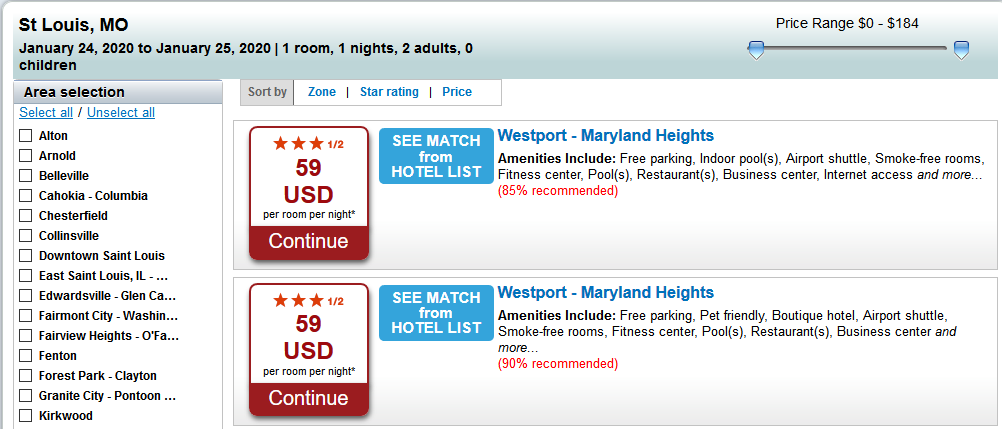Click Continue on the 90% recommended hotel
Image resolution: width=1002 pixels, height=429 pixels.
pos(309,398)
